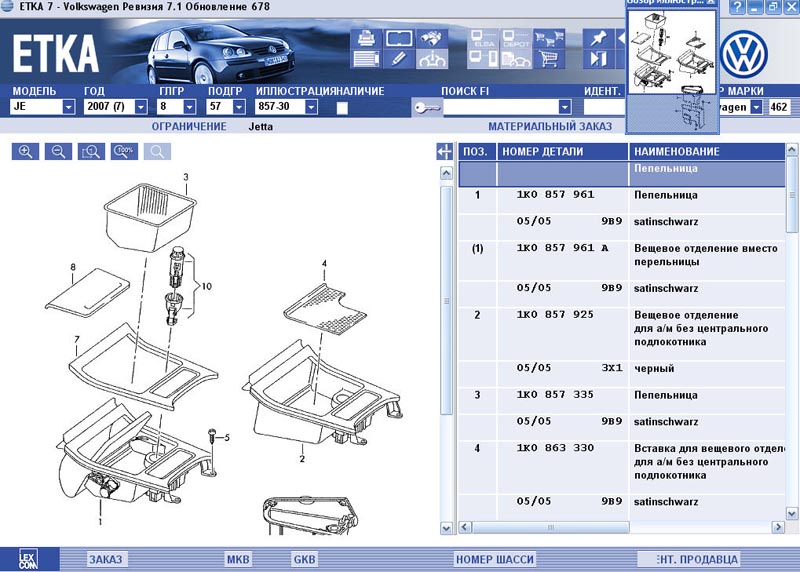Click the rectangular frame icon in the toolbar

(x=399, y=39)
